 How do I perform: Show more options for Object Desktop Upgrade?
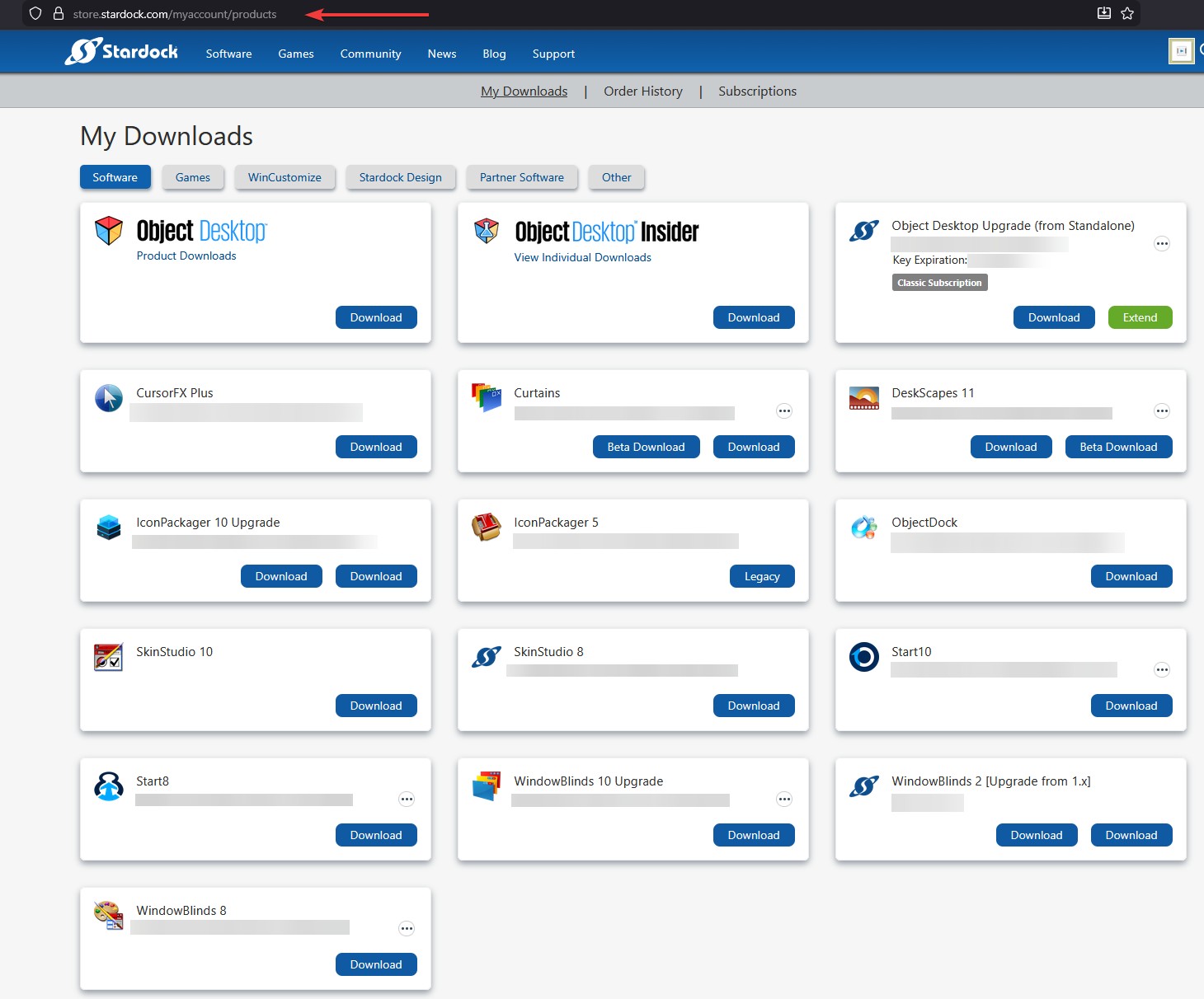pyautogui.click(x=1162, y=244)
